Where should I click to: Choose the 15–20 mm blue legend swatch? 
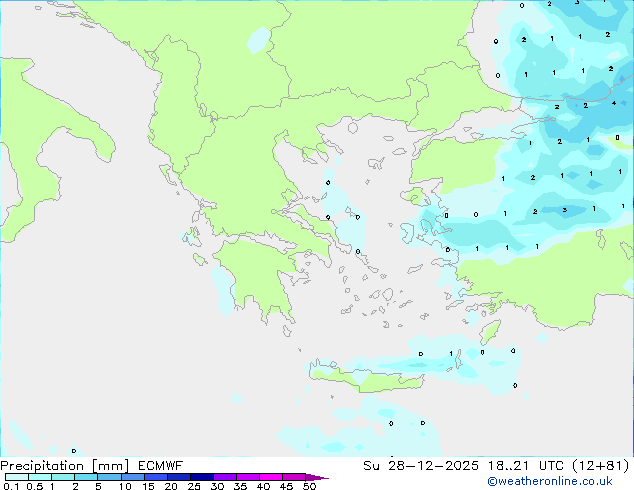155,477
